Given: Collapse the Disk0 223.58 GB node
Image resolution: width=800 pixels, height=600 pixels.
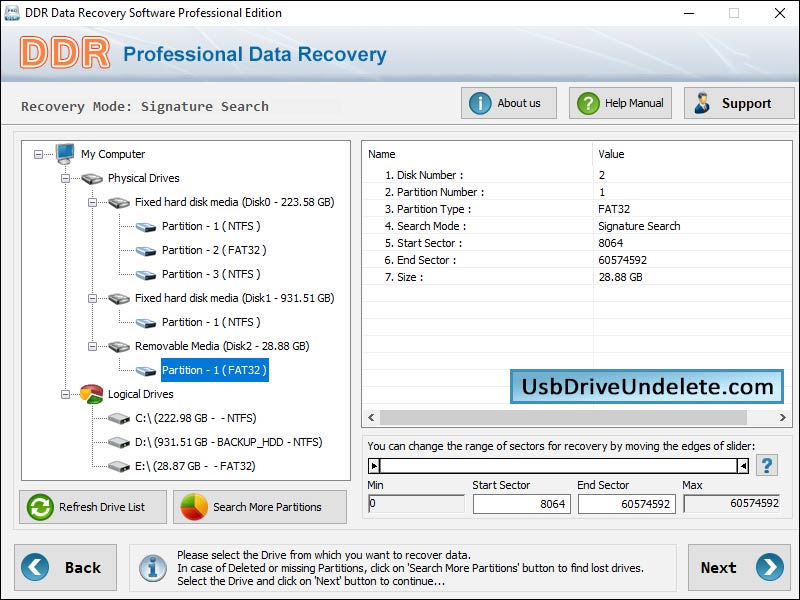Looking at the screenshot, I should pos(92,203).
